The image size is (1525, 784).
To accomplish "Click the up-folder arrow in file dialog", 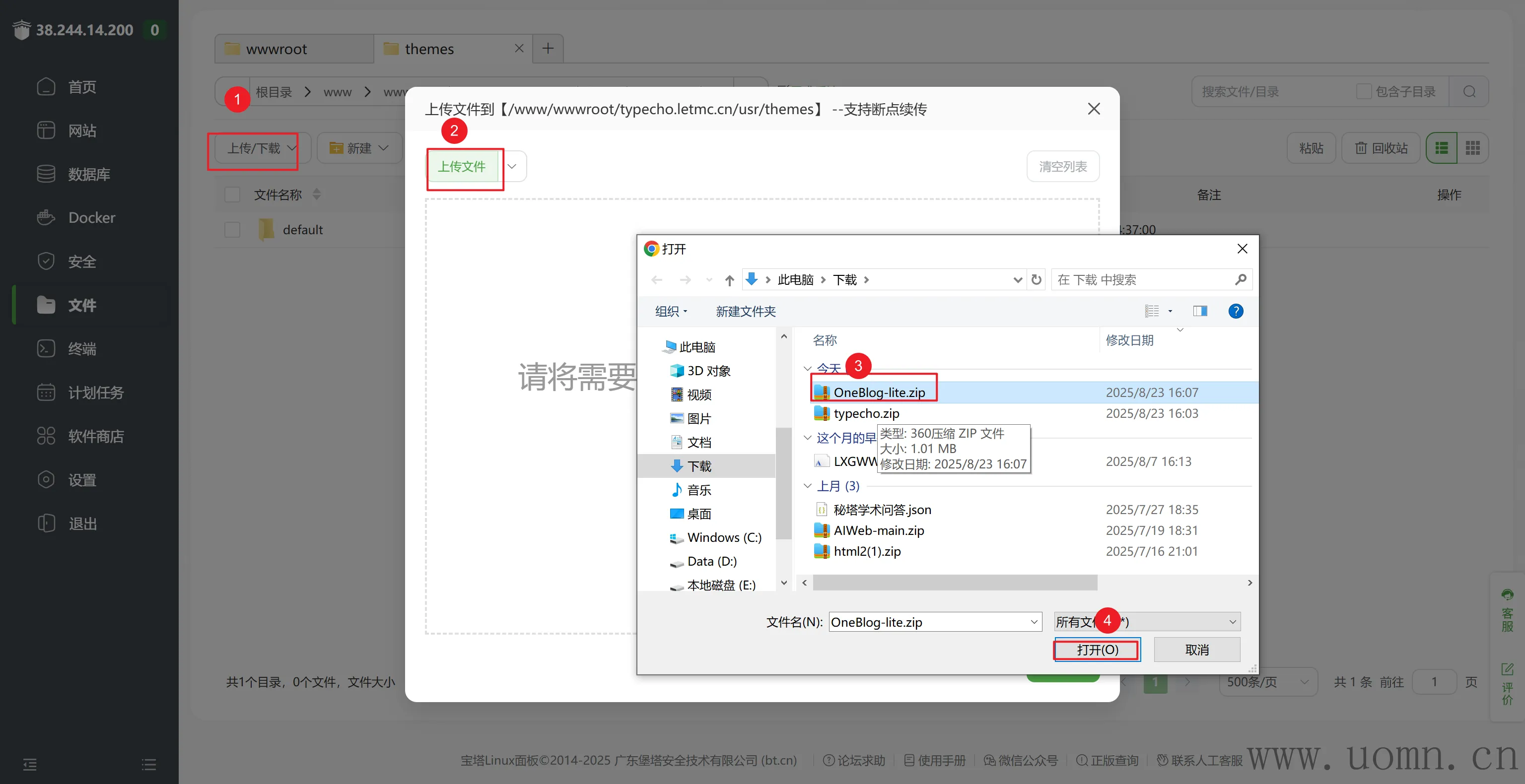I will coord(729,280).
